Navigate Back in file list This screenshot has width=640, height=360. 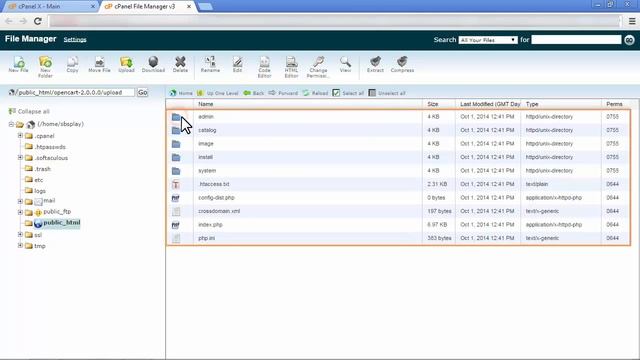point(254,93)
